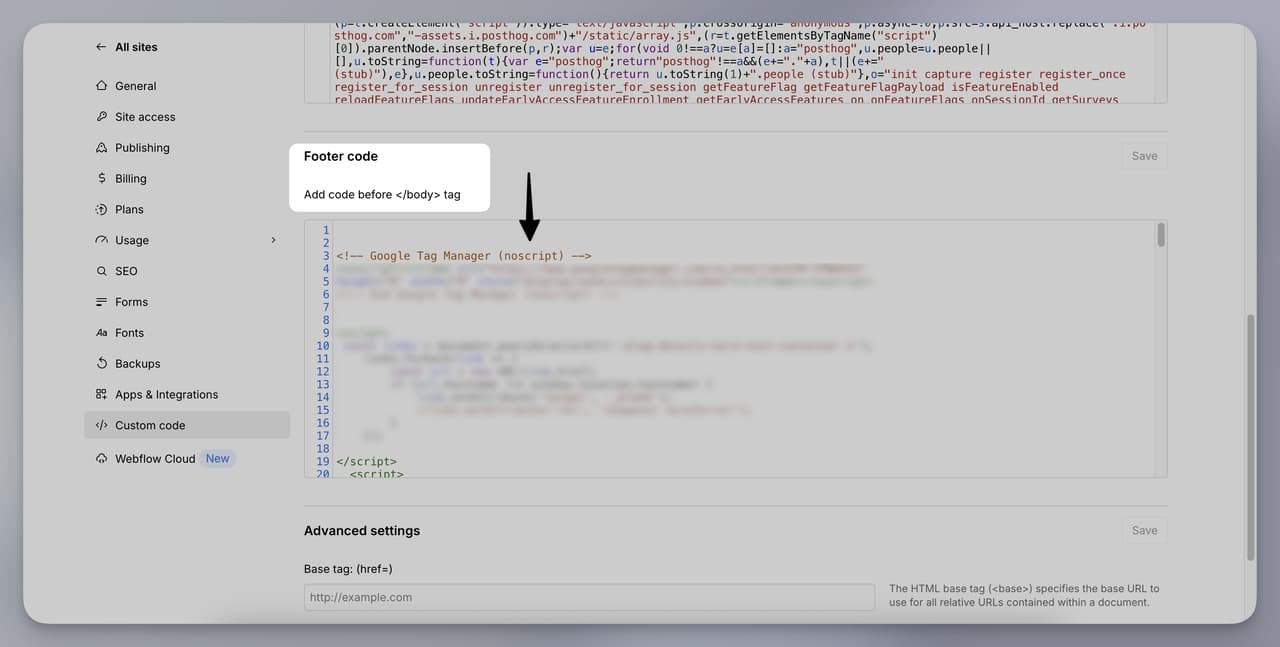Click the Backups restore icon

click(101, 364)
